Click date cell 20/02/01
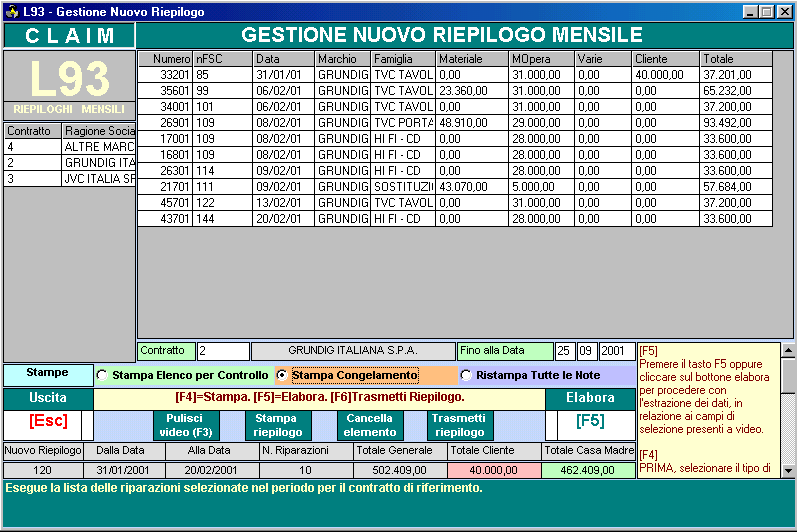Viewport: 797px width, 532px height. click(283, 219)
